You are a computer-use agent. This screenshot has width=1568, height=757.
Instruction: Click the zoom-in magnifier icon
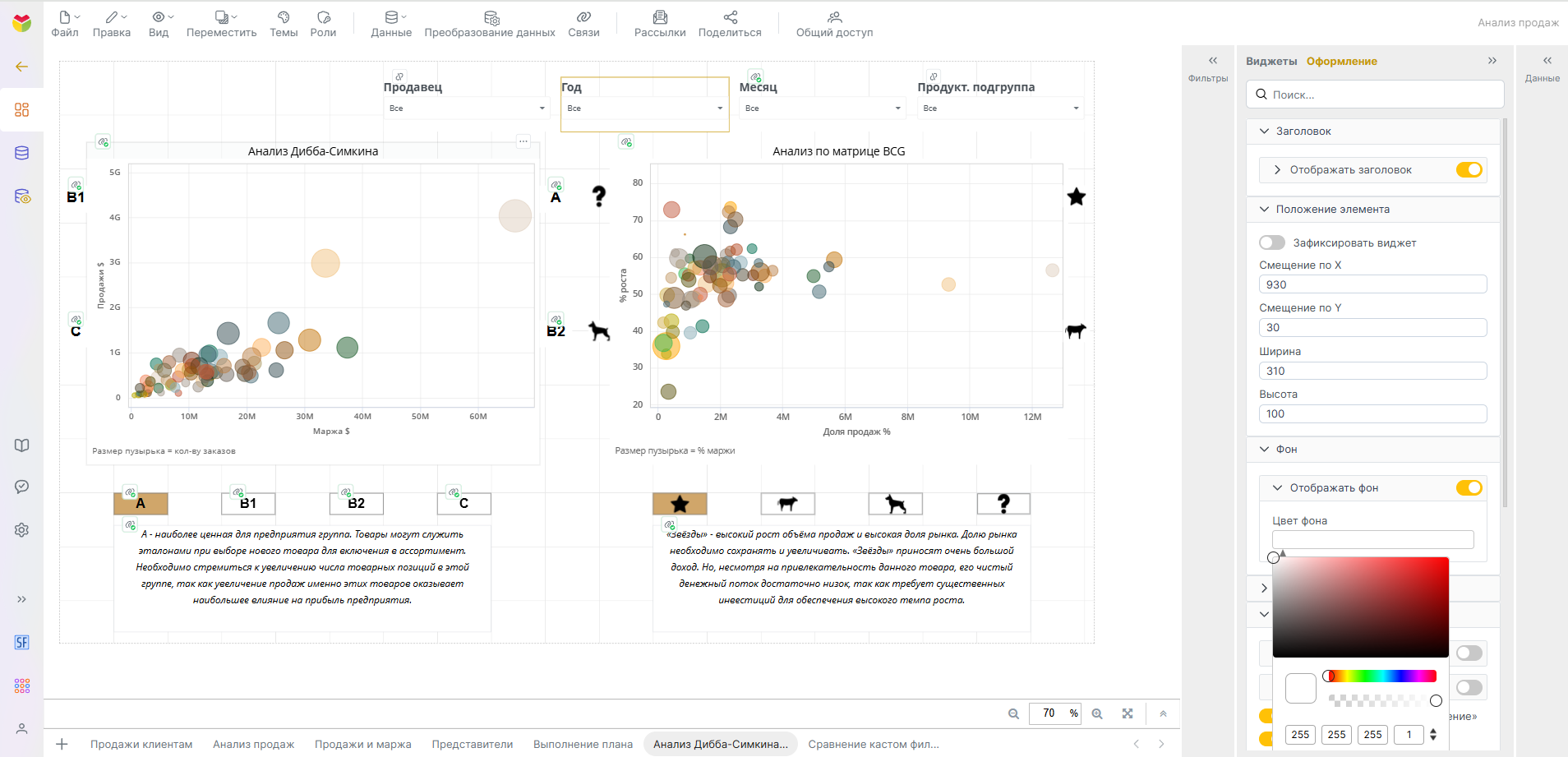tap(1097, 713)
